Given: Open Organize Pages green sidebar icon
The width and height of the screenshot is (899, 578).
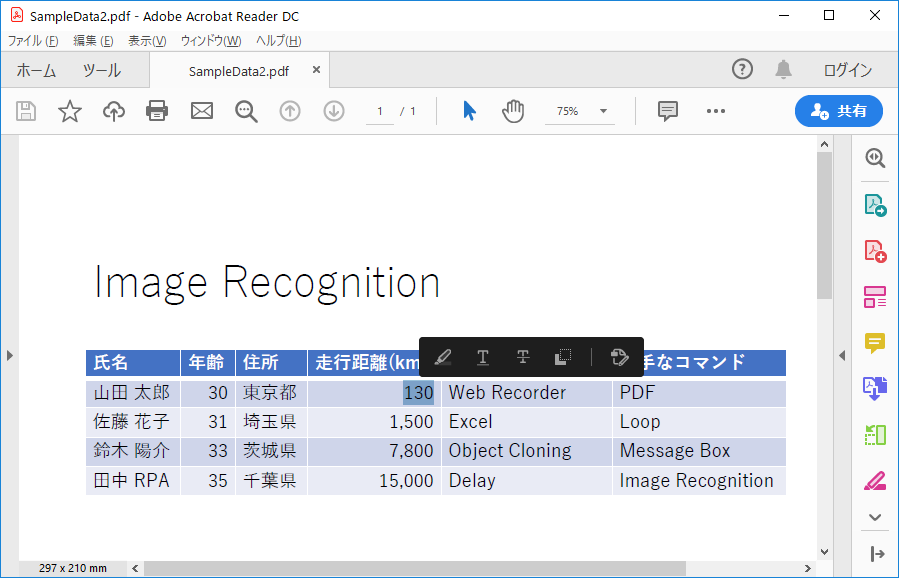Looking at the screenshot, I should click(x=875, y=435).
